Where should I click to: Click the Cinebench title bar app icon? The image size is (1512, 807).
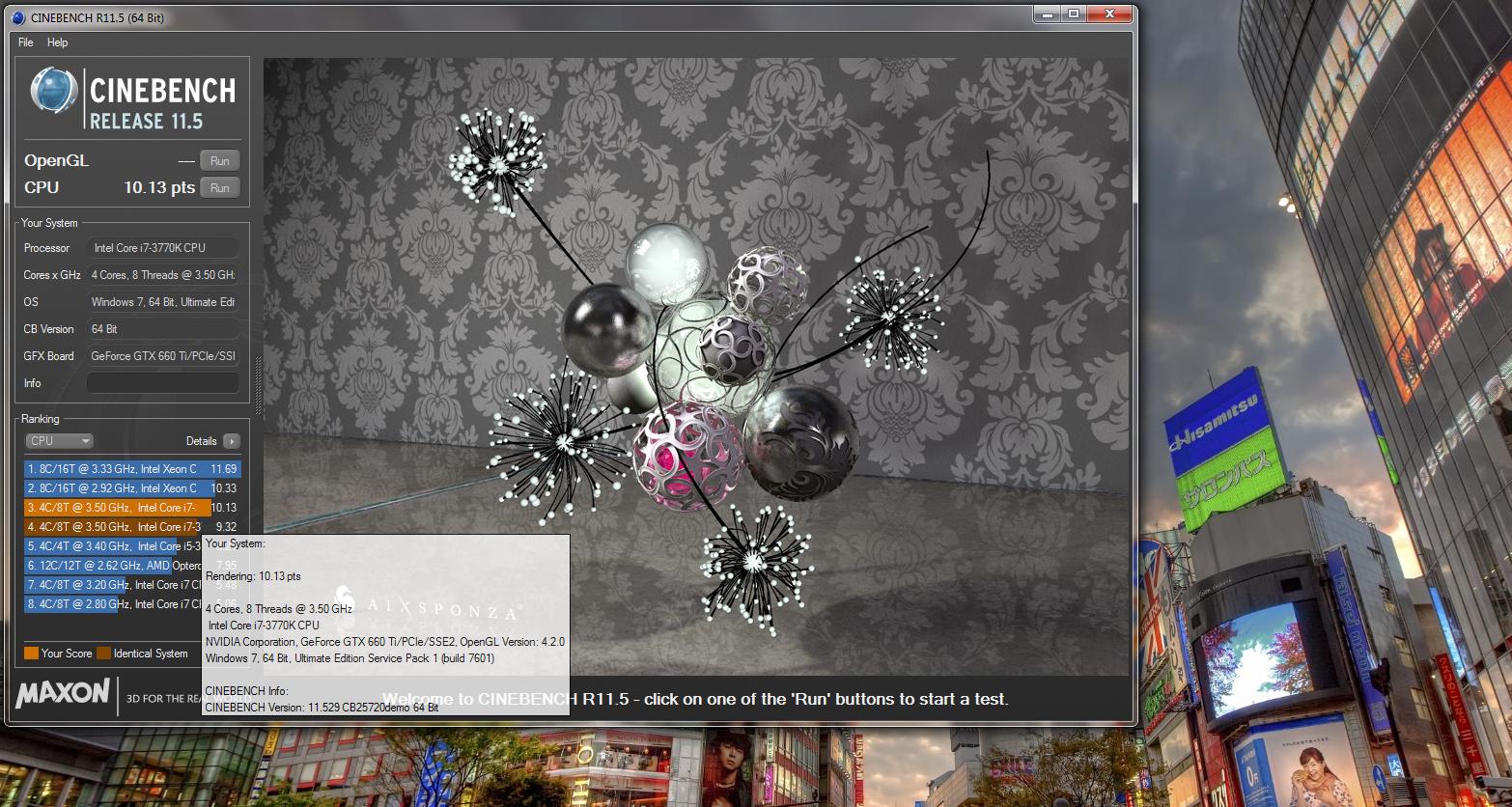click(x=17, y=16)
